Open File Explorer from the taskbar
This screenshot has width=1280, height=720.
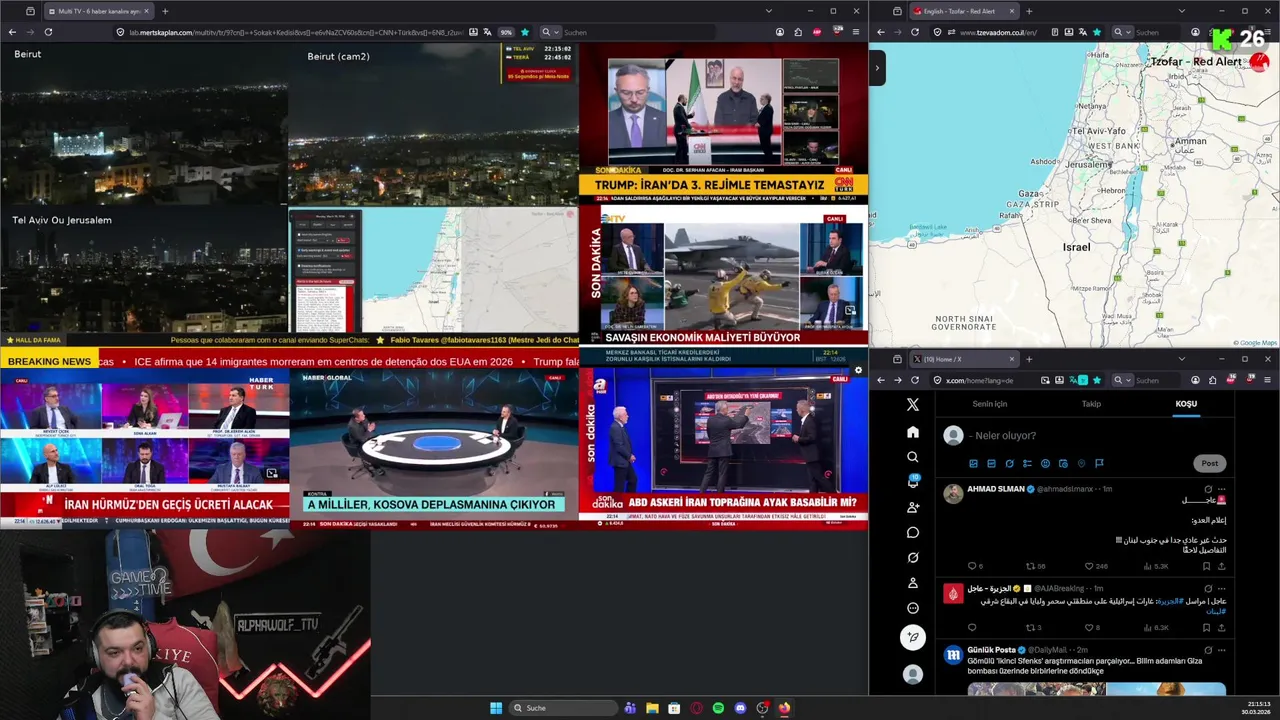tap(652, 708)
